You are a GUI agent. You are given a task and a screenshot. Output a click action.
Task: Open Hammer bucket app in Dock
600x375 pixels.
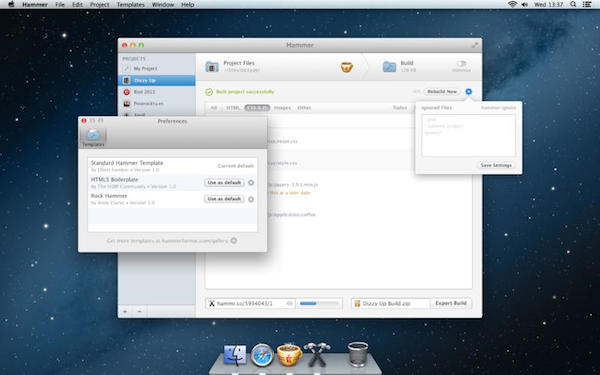click(x=290, y=354)
